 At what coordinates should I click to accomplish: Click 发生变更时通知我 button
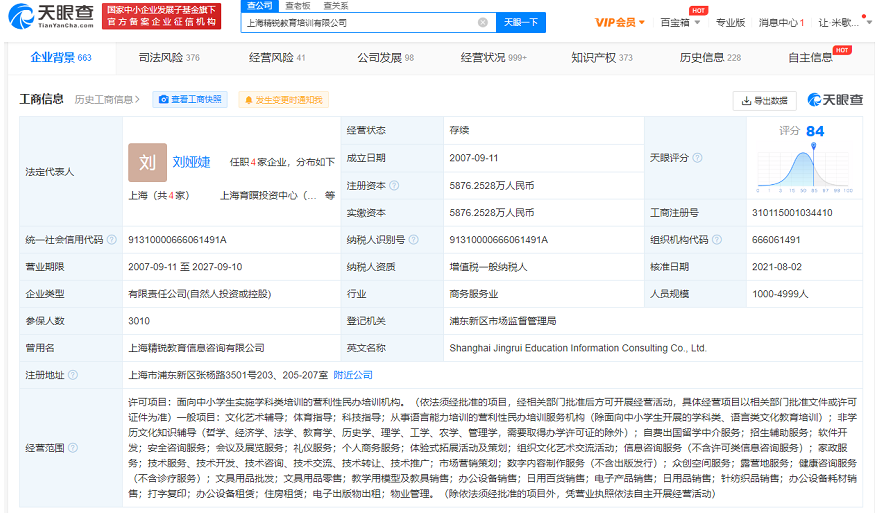coord(283,100)
